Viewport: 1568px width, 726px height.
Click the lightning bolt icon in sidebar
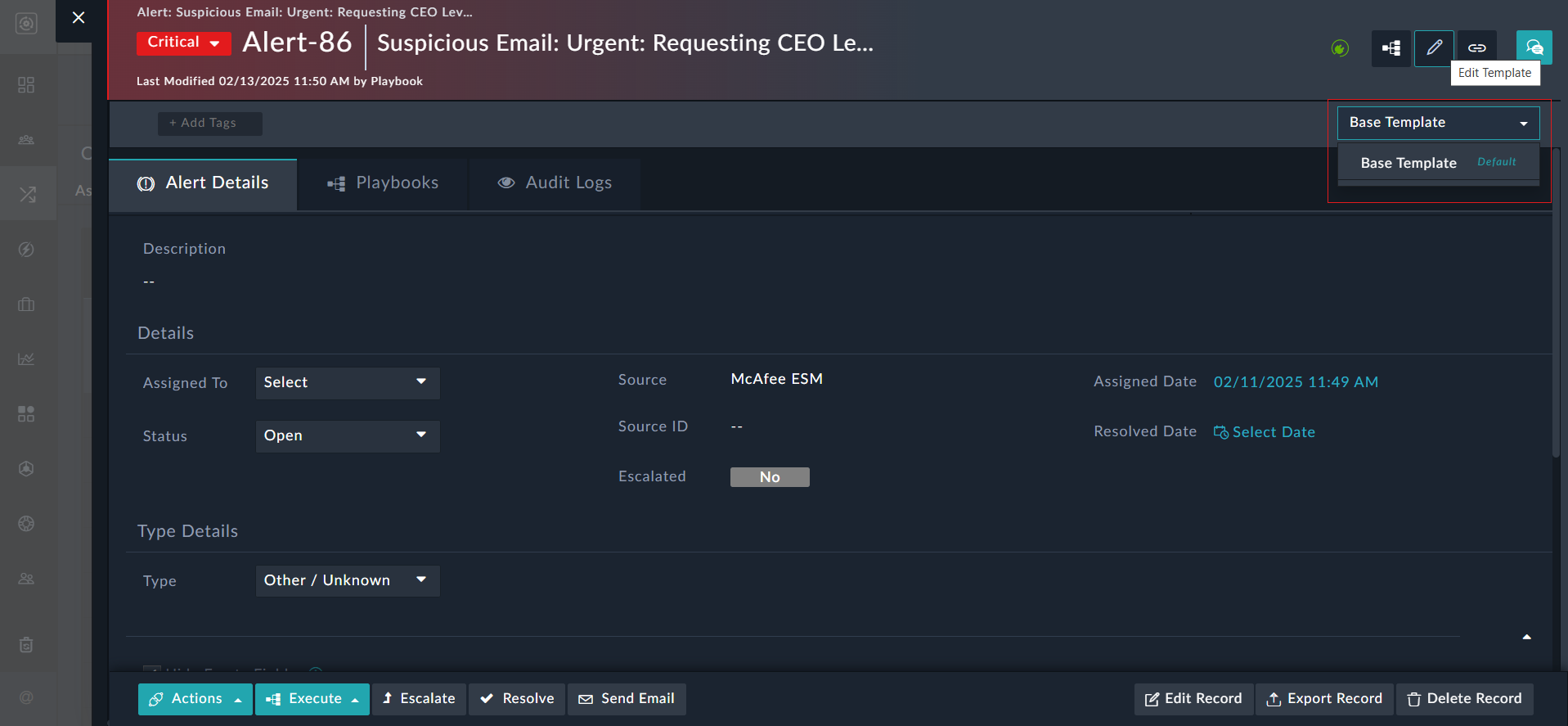[x=26, y=250]
